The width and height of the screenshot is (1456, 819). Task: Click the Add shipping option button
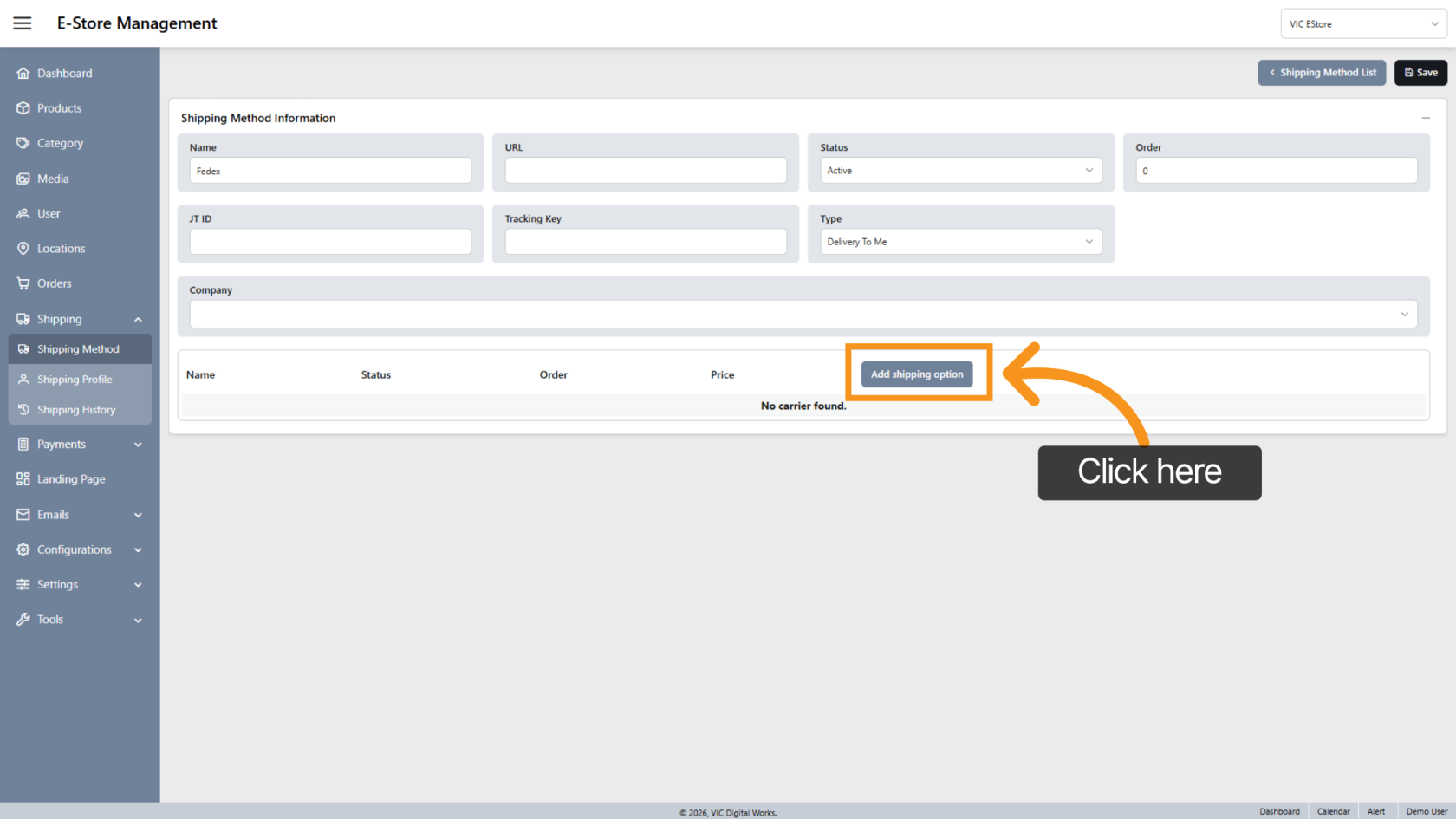[917, 374]
